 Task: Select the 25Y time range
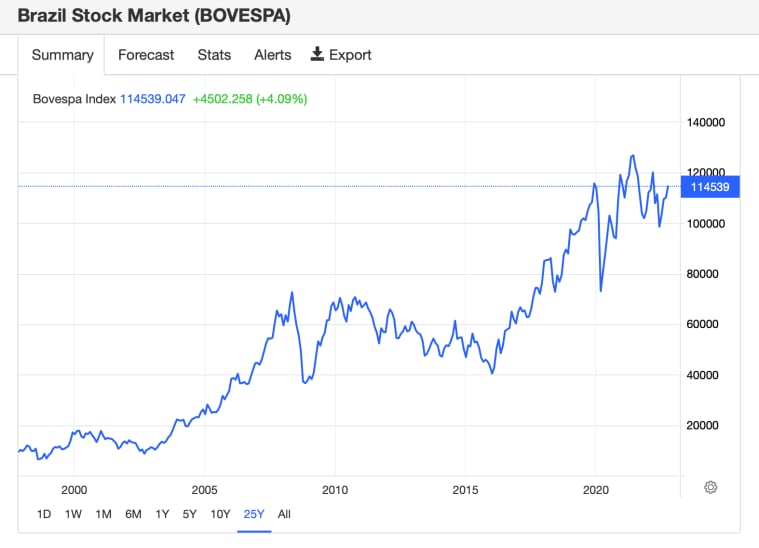pyautogui.click(x=254, y=514)
